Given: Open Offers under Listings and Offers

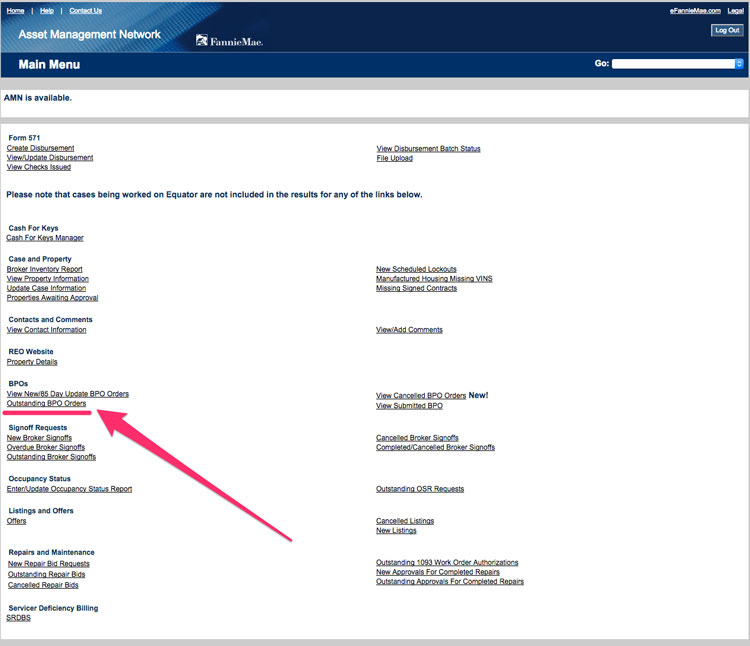Looking at the screenshot, I should tap(16, 521).
